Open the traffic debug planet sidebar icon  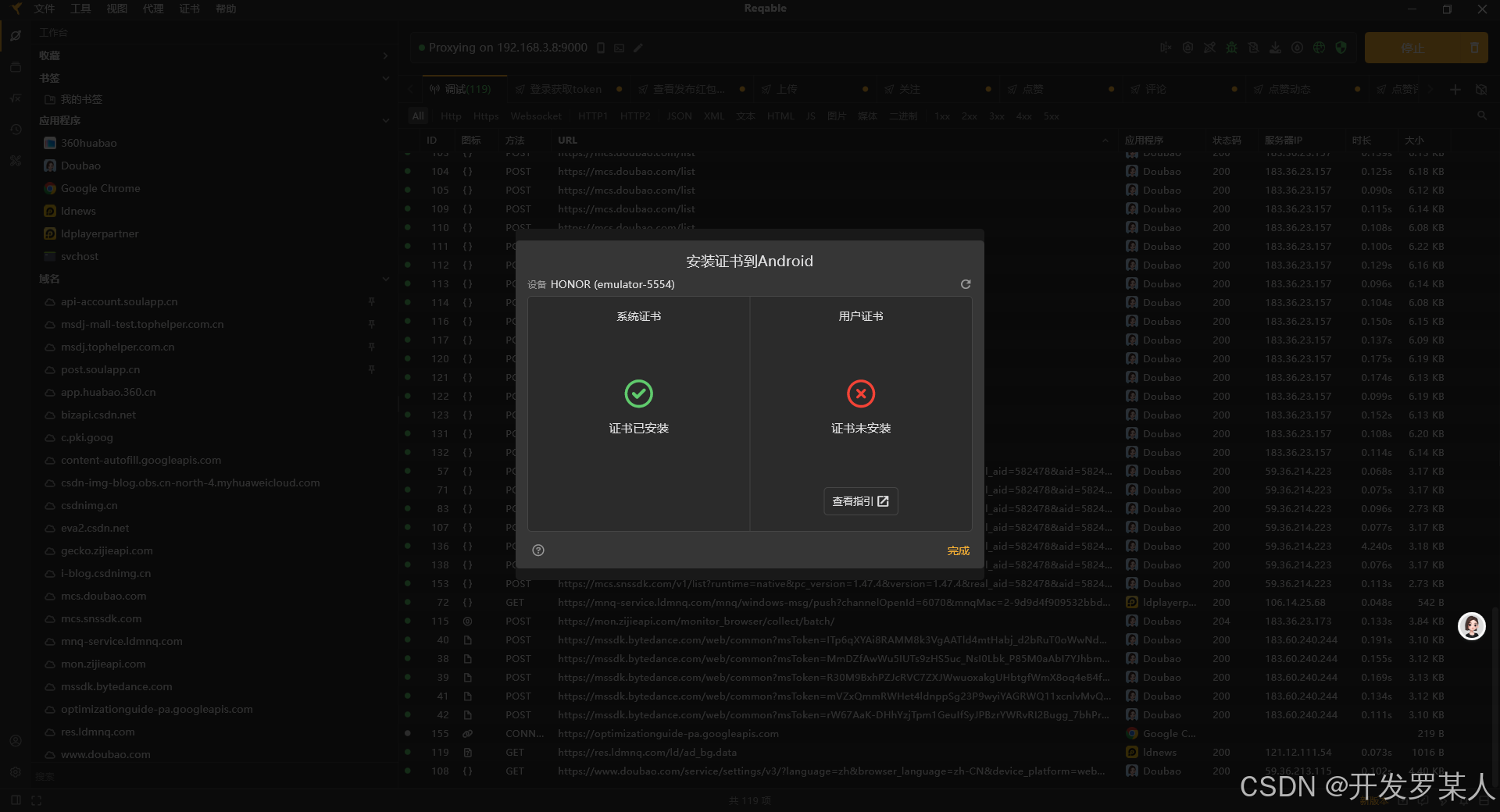tap(16, 36)
